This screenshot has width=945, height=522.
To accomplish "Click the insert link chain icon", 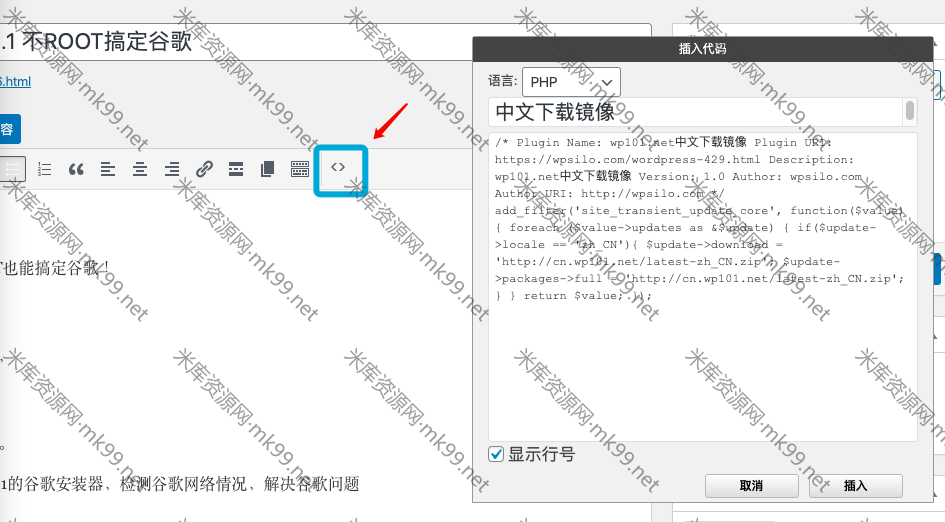I will click(x=204, y=169).
